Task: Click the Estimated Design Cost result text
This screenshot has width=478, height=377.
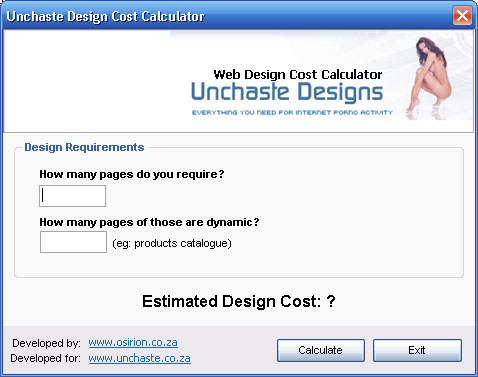Action: (239, 301)
